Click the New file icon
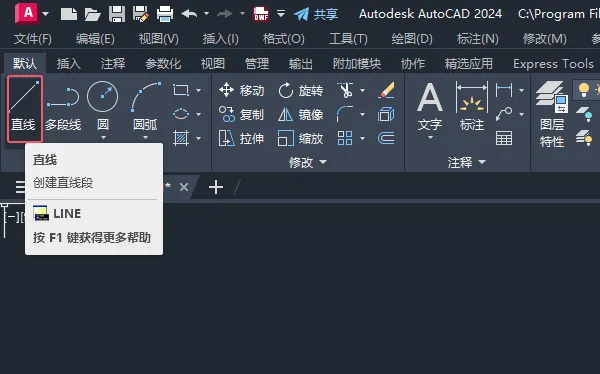 [69, 14]
